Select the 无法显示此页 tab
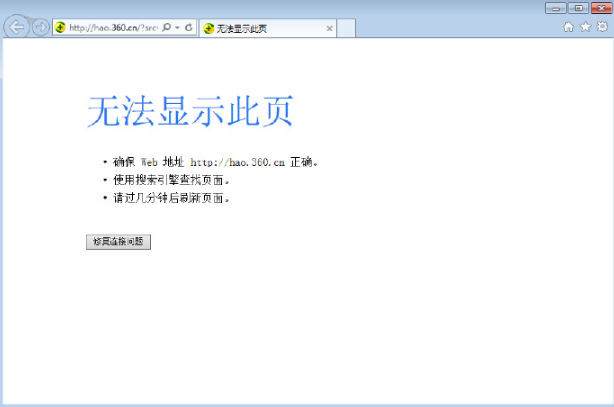This screenshot has height=407, width=614. (x=267, y=28)
